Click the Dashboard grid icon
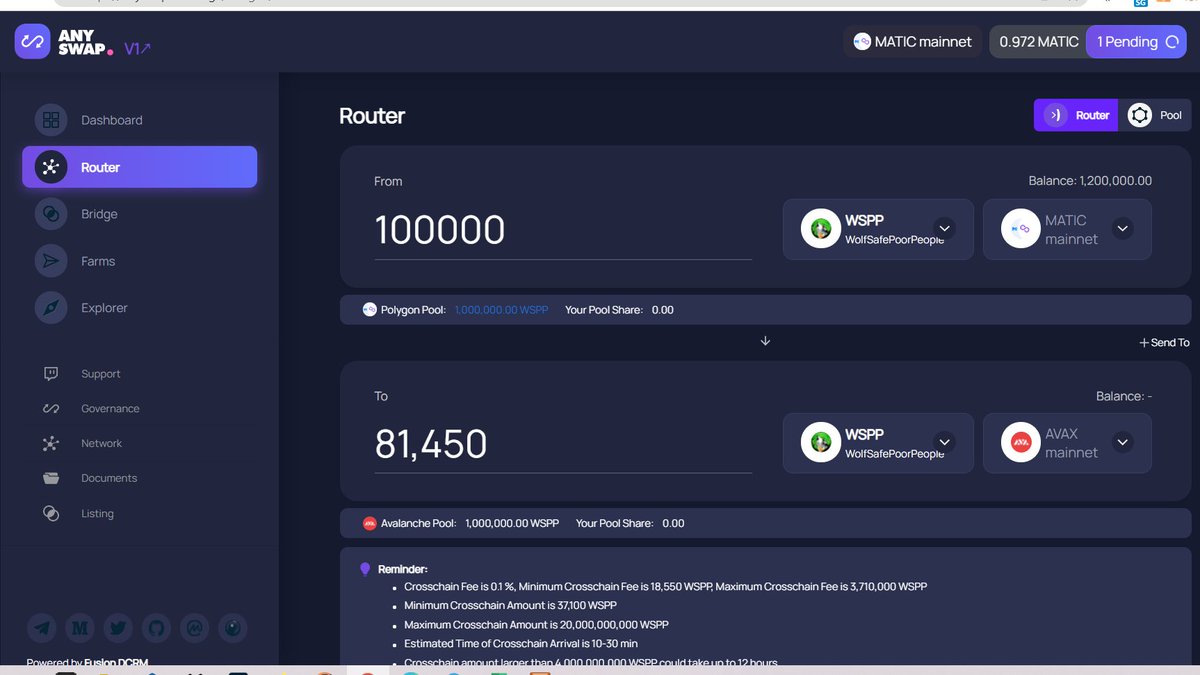 [x=51, y=120]
